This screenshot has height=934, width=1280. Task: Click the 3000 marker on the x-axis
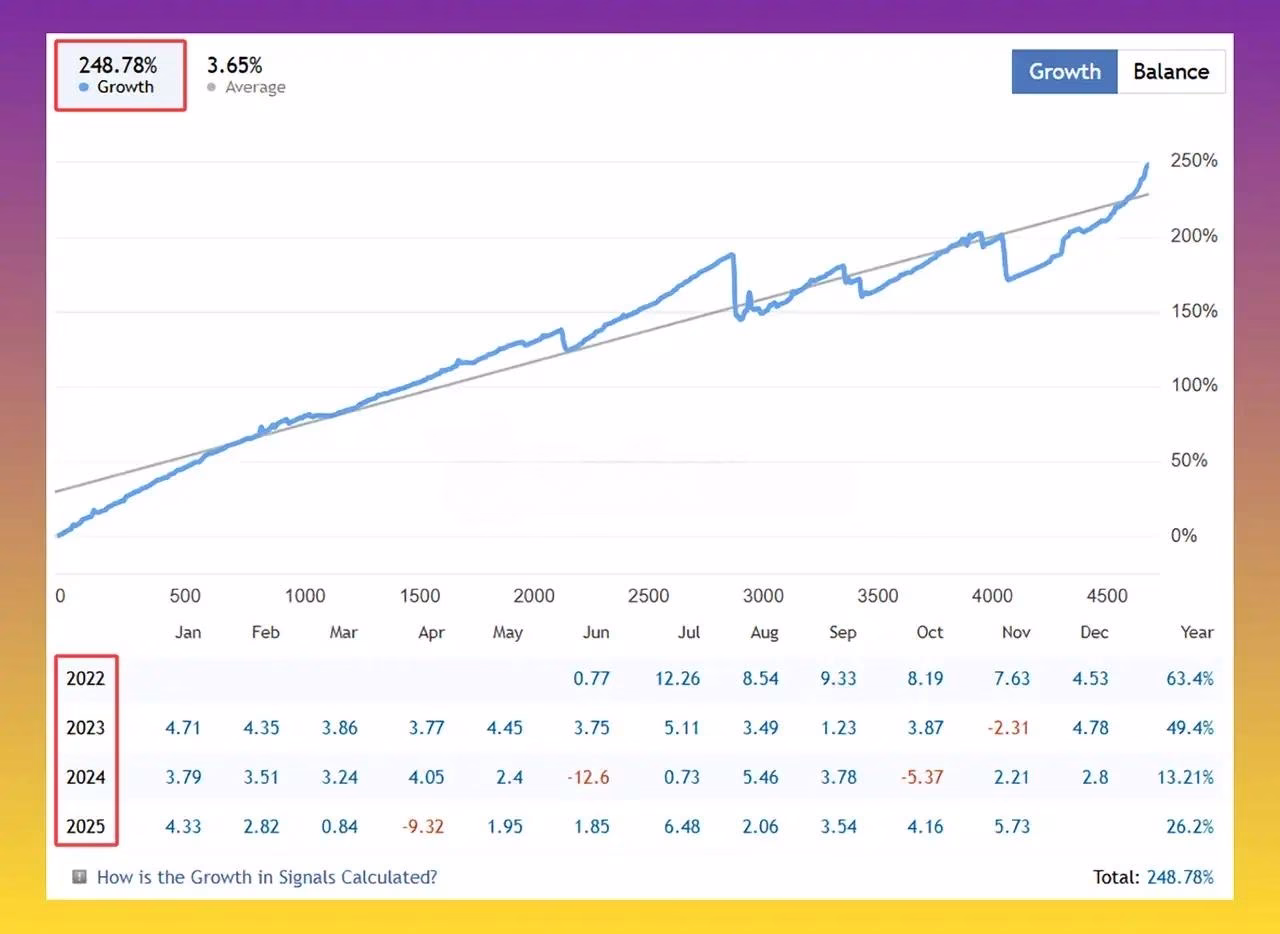[763, 596]
